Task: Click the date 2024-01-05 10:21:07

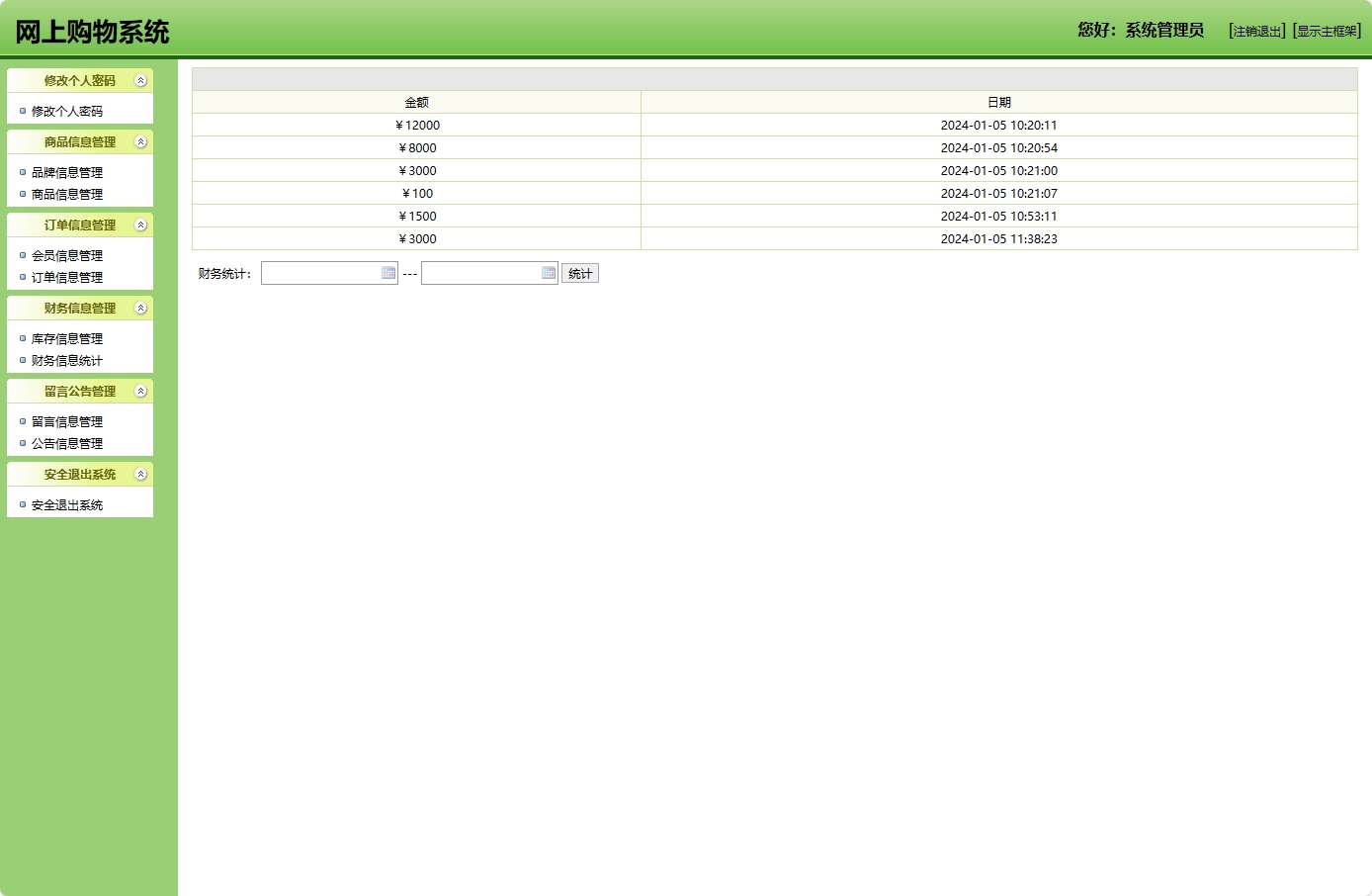Action: click(x=999, y=194)
